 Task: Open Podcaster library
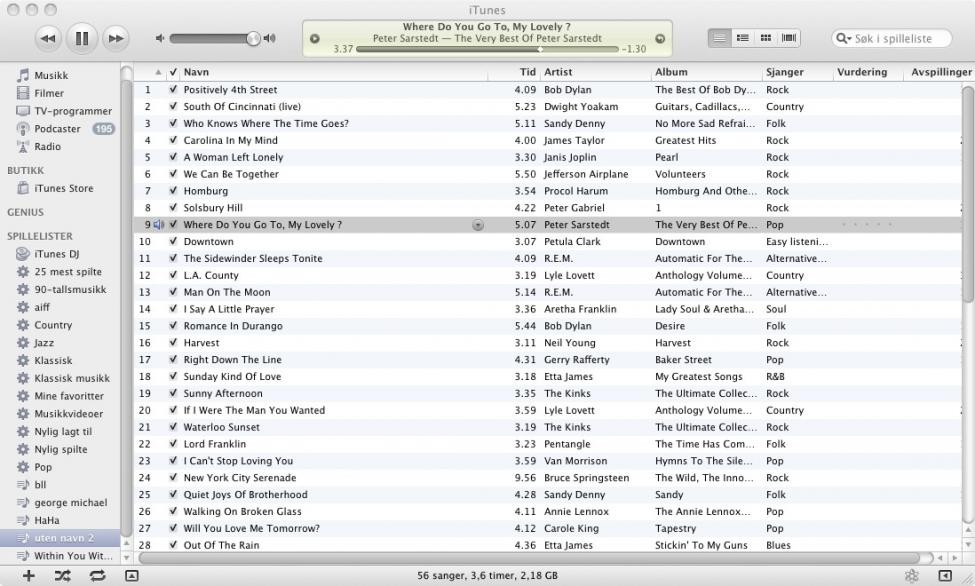(x=57, y=129)
